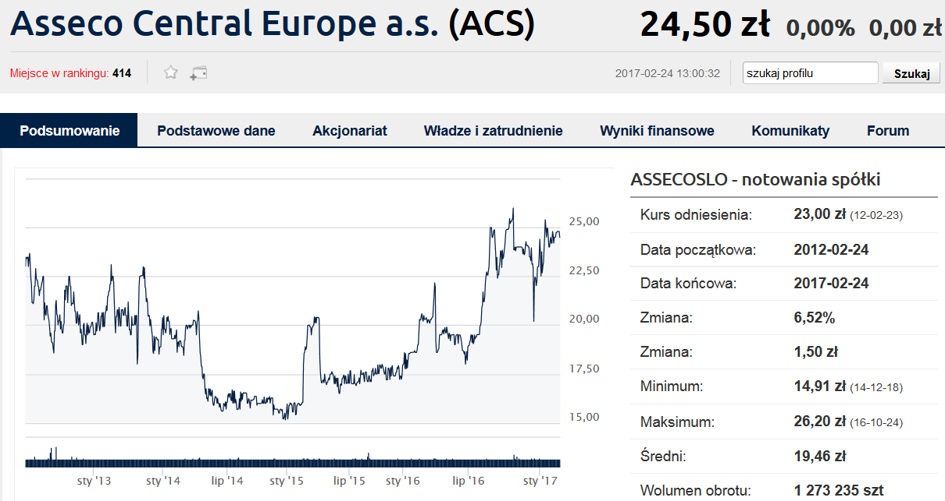
Task: Select sty '17 on chart timeline
Action: click(x=540, y=481)
